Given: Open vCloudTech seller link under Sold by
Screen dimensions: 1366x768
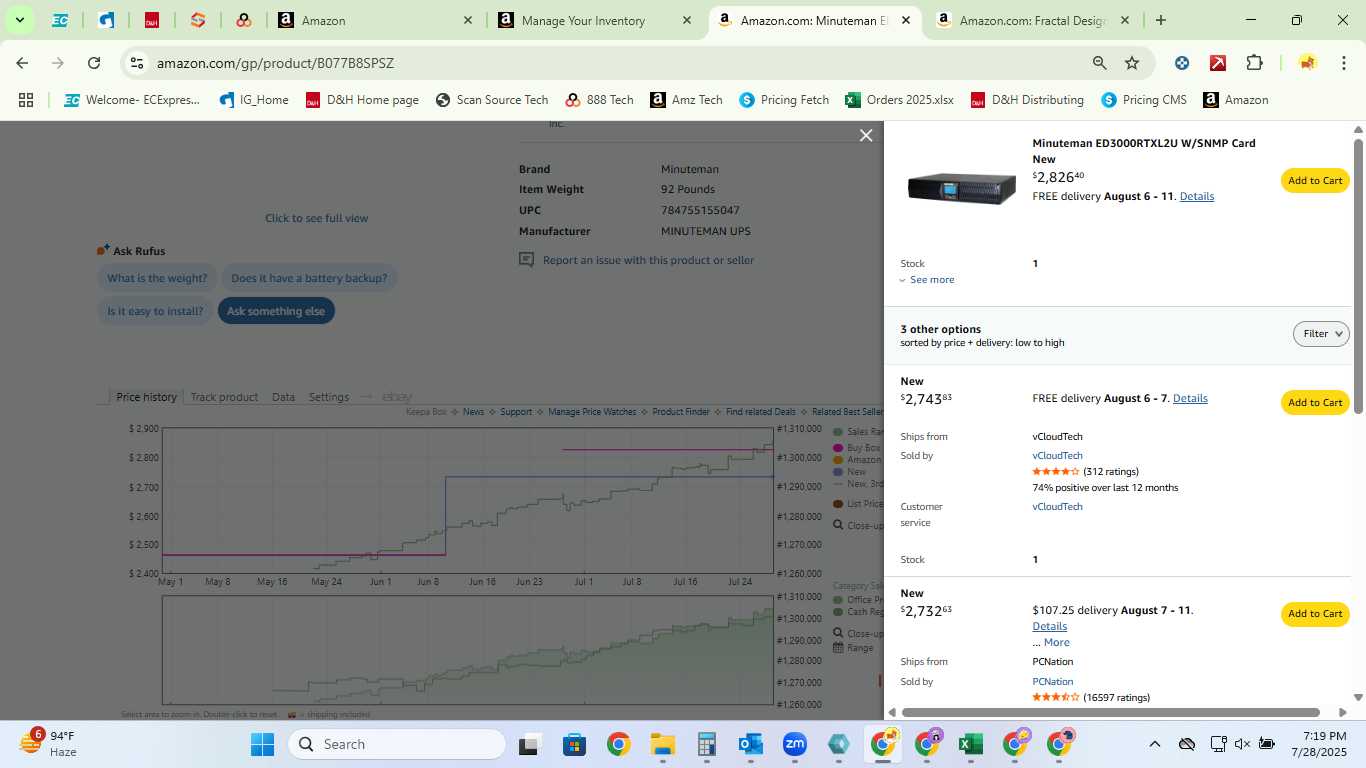Looking at the screenshot, I should point(1057,455).
